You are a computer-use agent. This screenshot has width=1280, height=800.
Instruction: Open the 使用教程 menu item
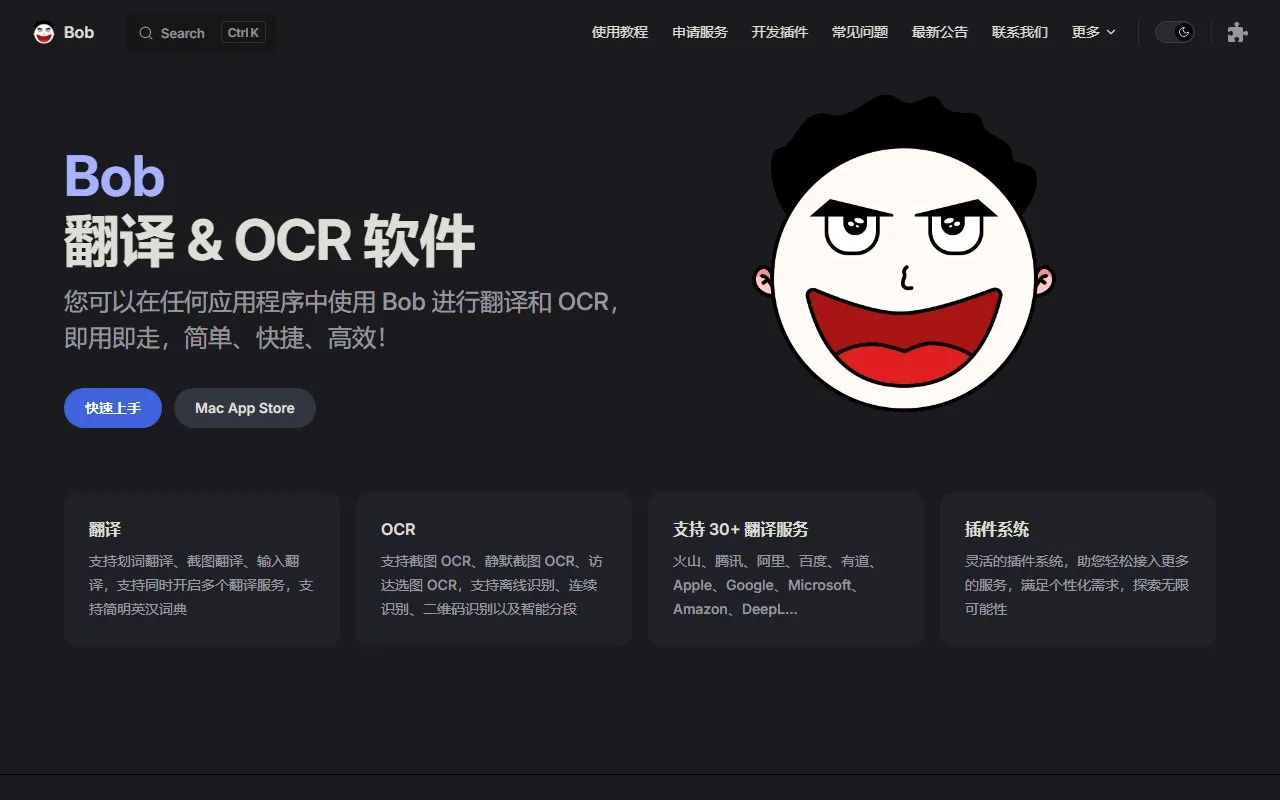coord(619,32)
